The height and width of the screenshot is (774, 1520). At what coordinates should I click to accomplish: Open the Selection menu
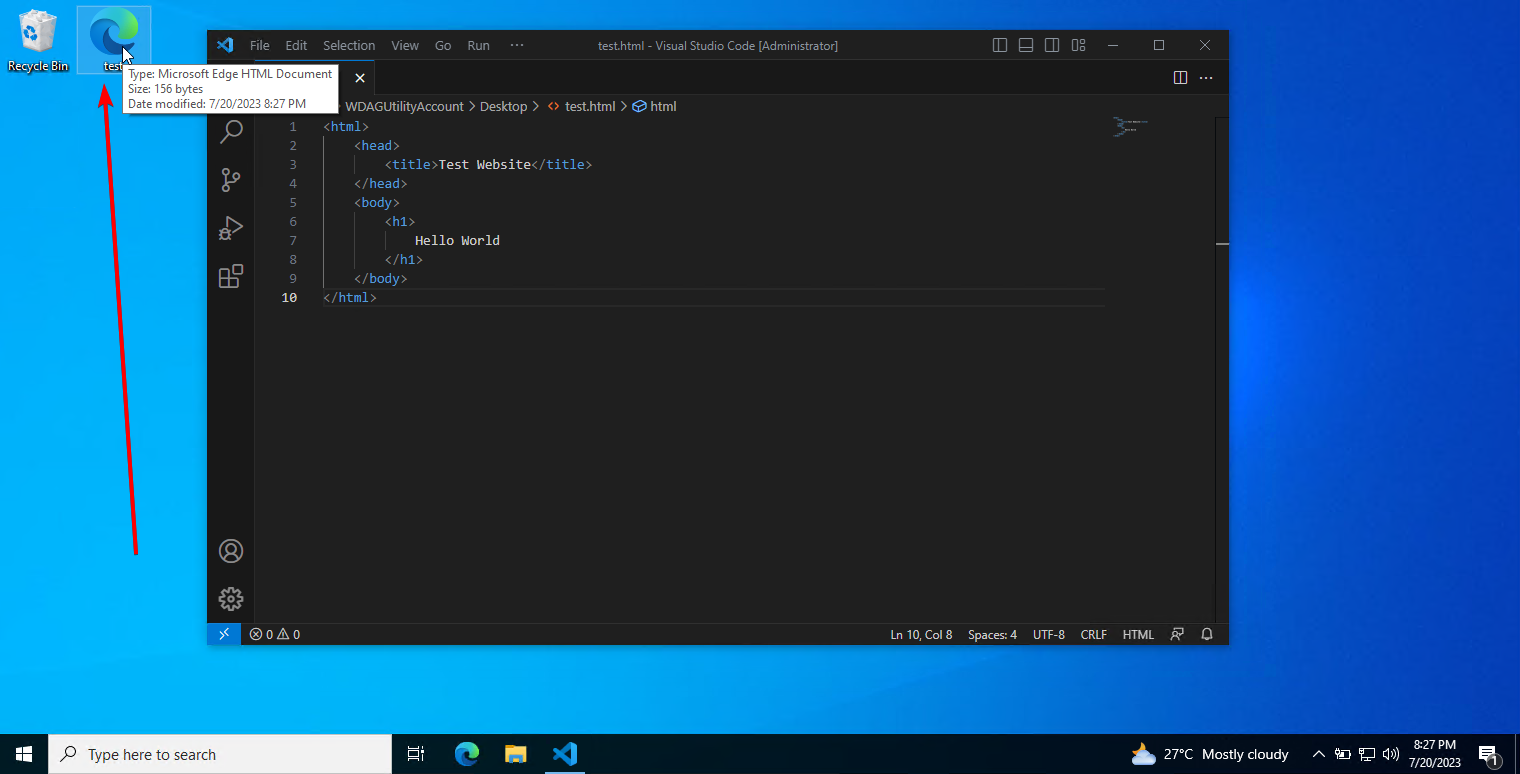tap(349, 45)
